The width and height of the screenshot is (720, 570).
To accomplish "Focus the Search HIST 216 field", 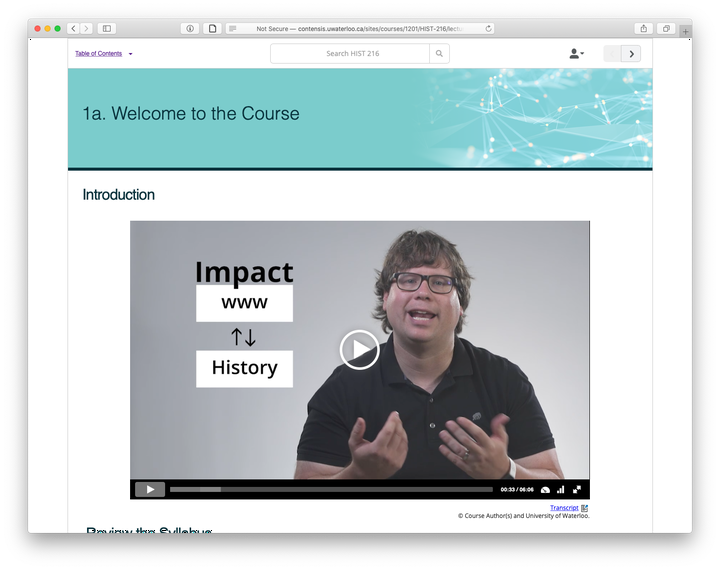I will 350,54.
